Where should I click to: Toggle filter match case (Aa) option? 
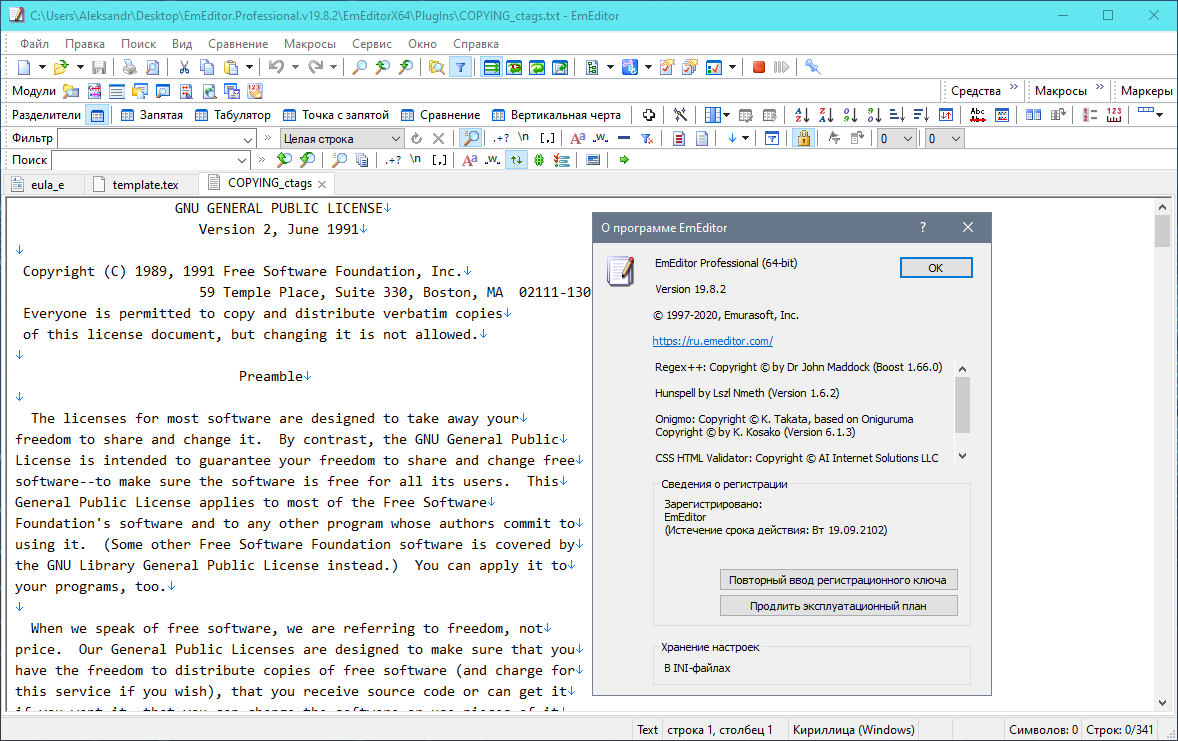pos(577,138)
